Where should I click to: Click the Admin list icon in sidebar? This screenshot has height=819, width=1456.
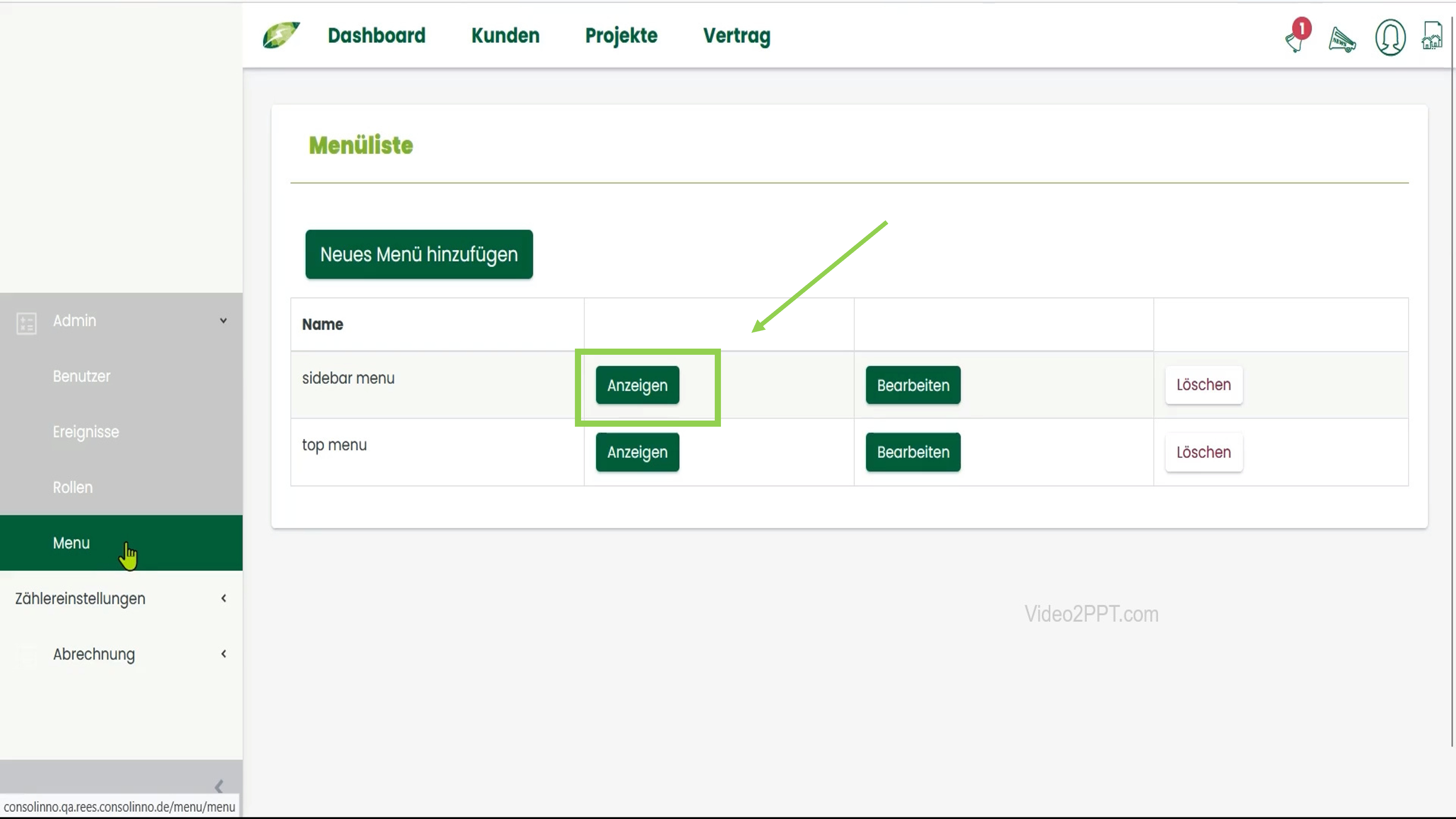pos(26,323)
